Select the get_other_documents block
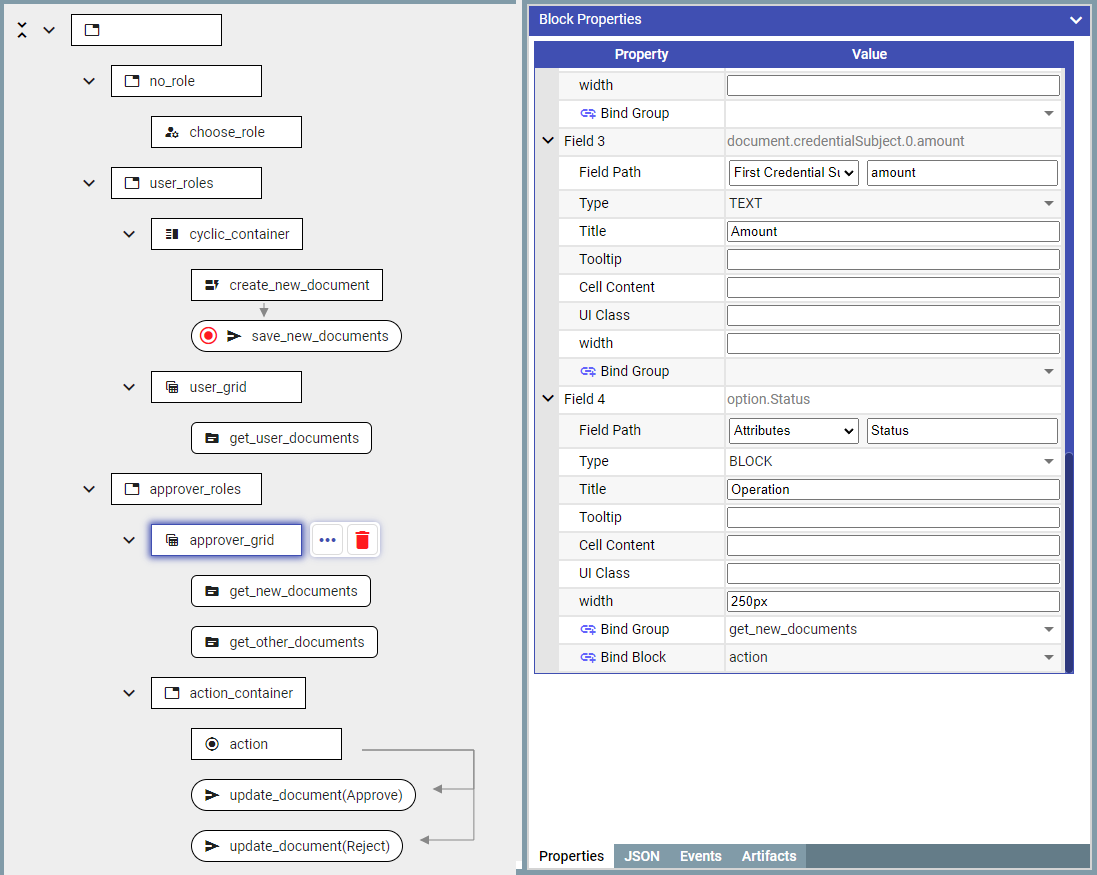This screenshot has width=1097, height=875. click(x=284, y=642)
